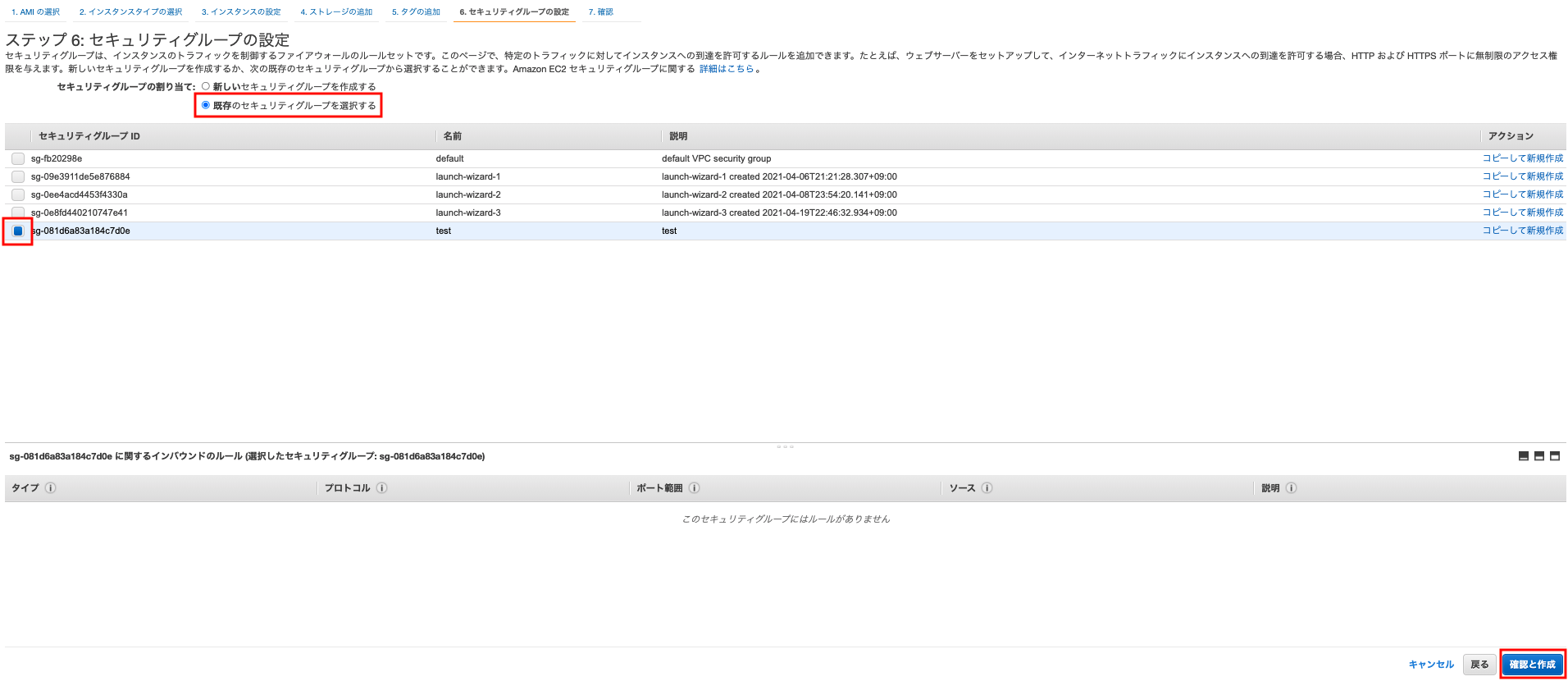1568x681 pixels.
Task: Copy launch-wizard-1 via コピーして新規作成
Action: coord(1523,176)
